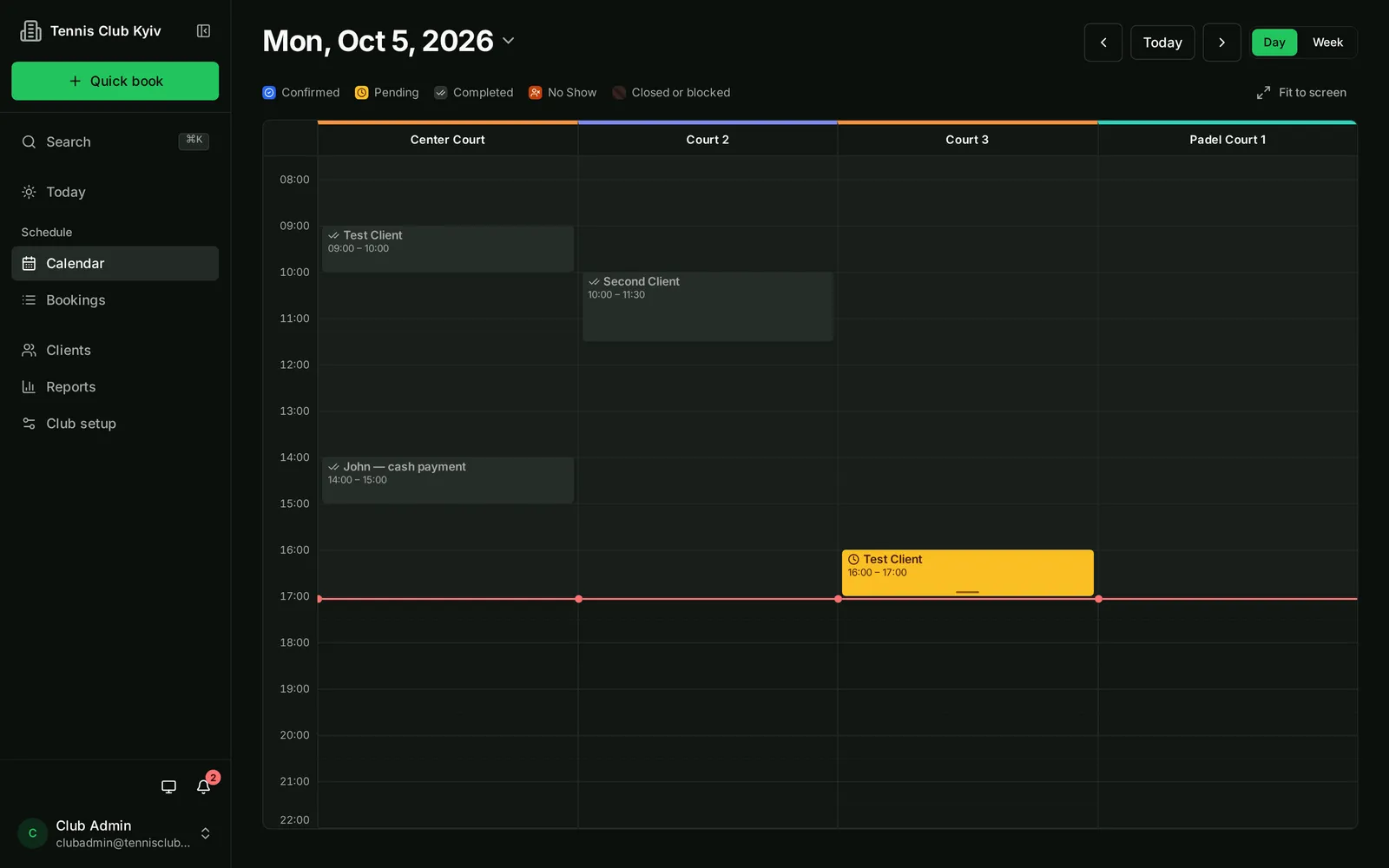Open the notifications bell
This screenshot has width=1389, height=868.
pyautogui.click(x=203, y=786)
